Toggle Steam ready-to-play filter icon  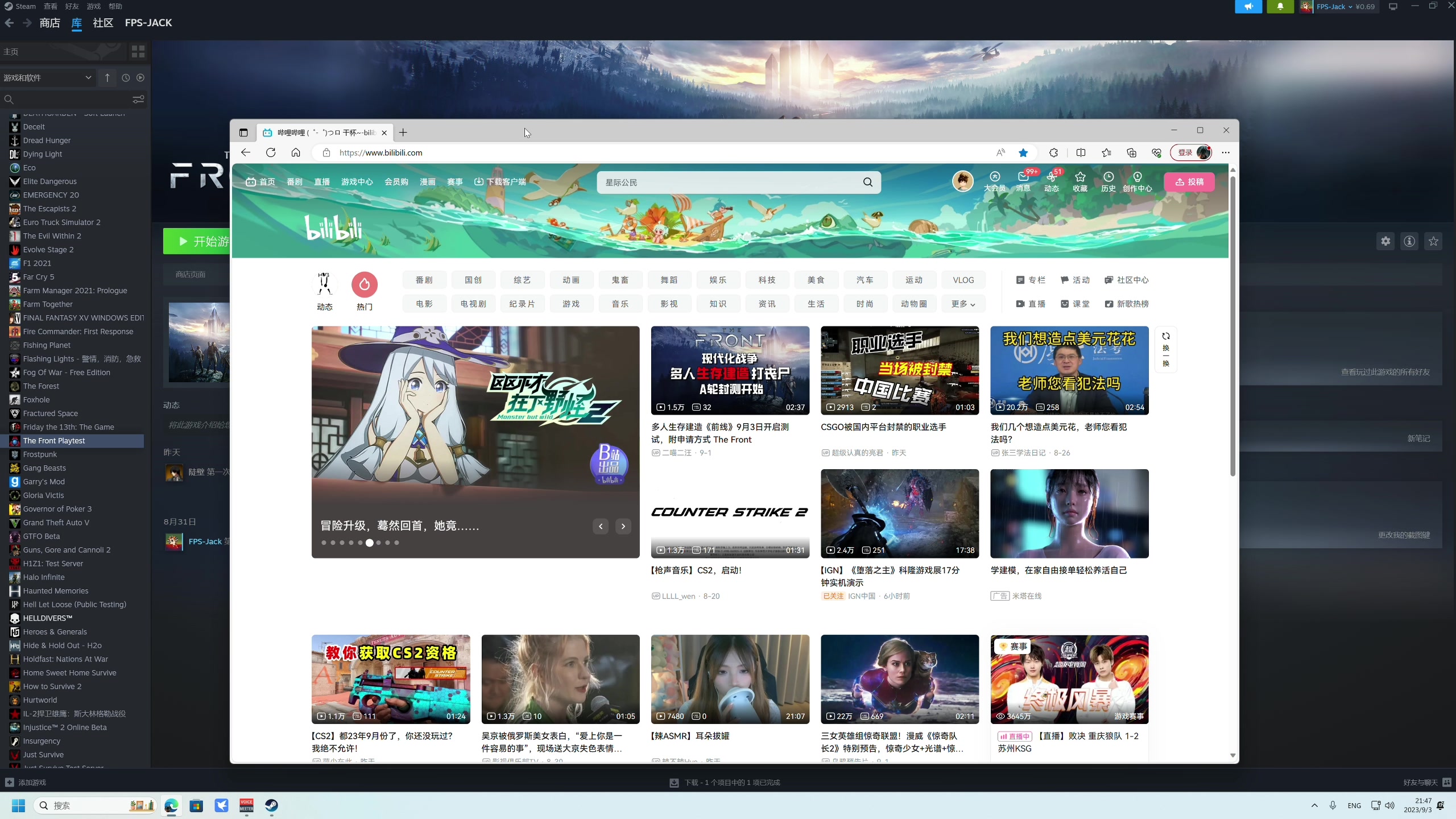click(140, 78)
